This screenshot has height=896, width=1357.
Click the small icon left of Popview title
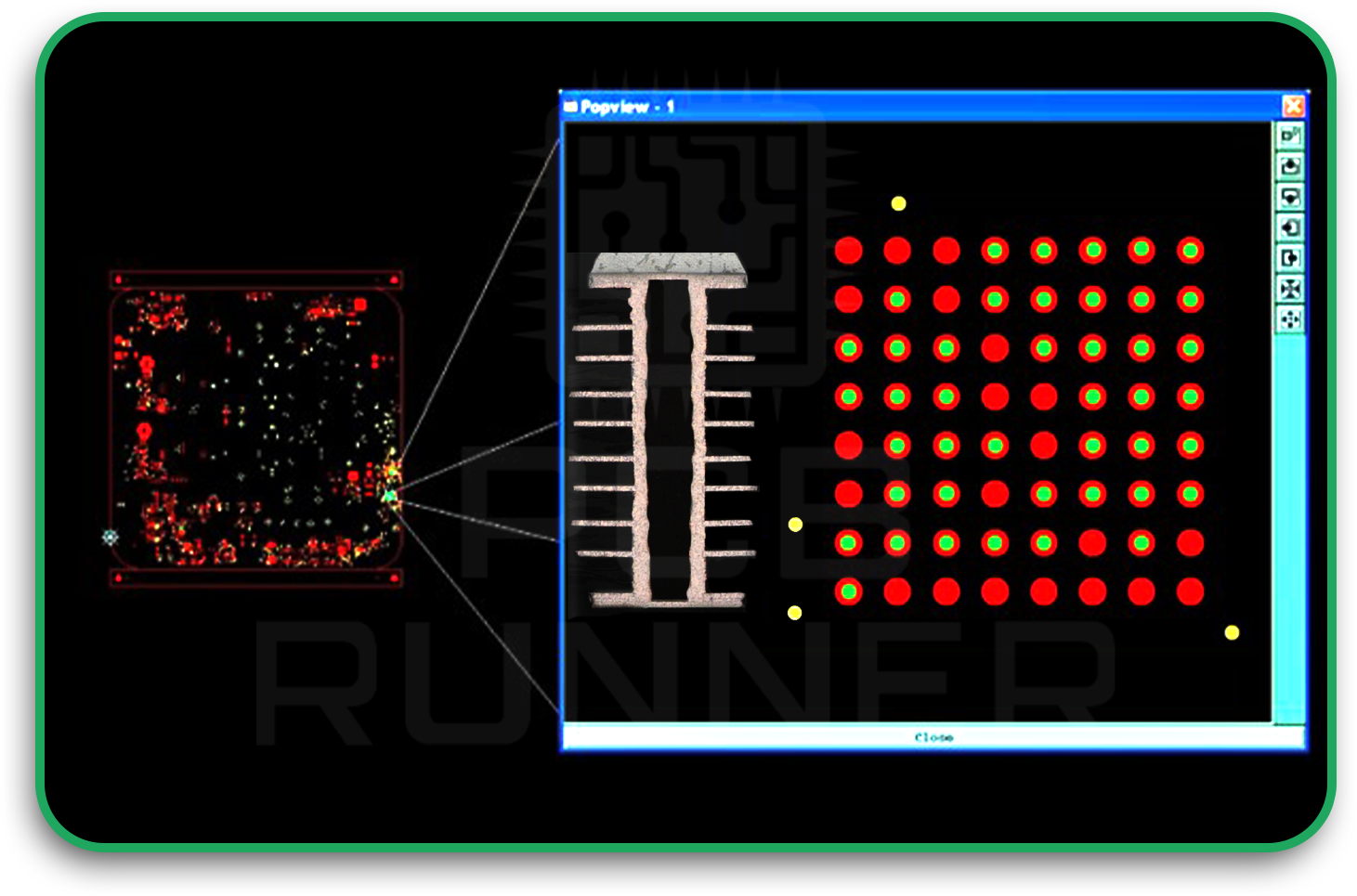570,107
